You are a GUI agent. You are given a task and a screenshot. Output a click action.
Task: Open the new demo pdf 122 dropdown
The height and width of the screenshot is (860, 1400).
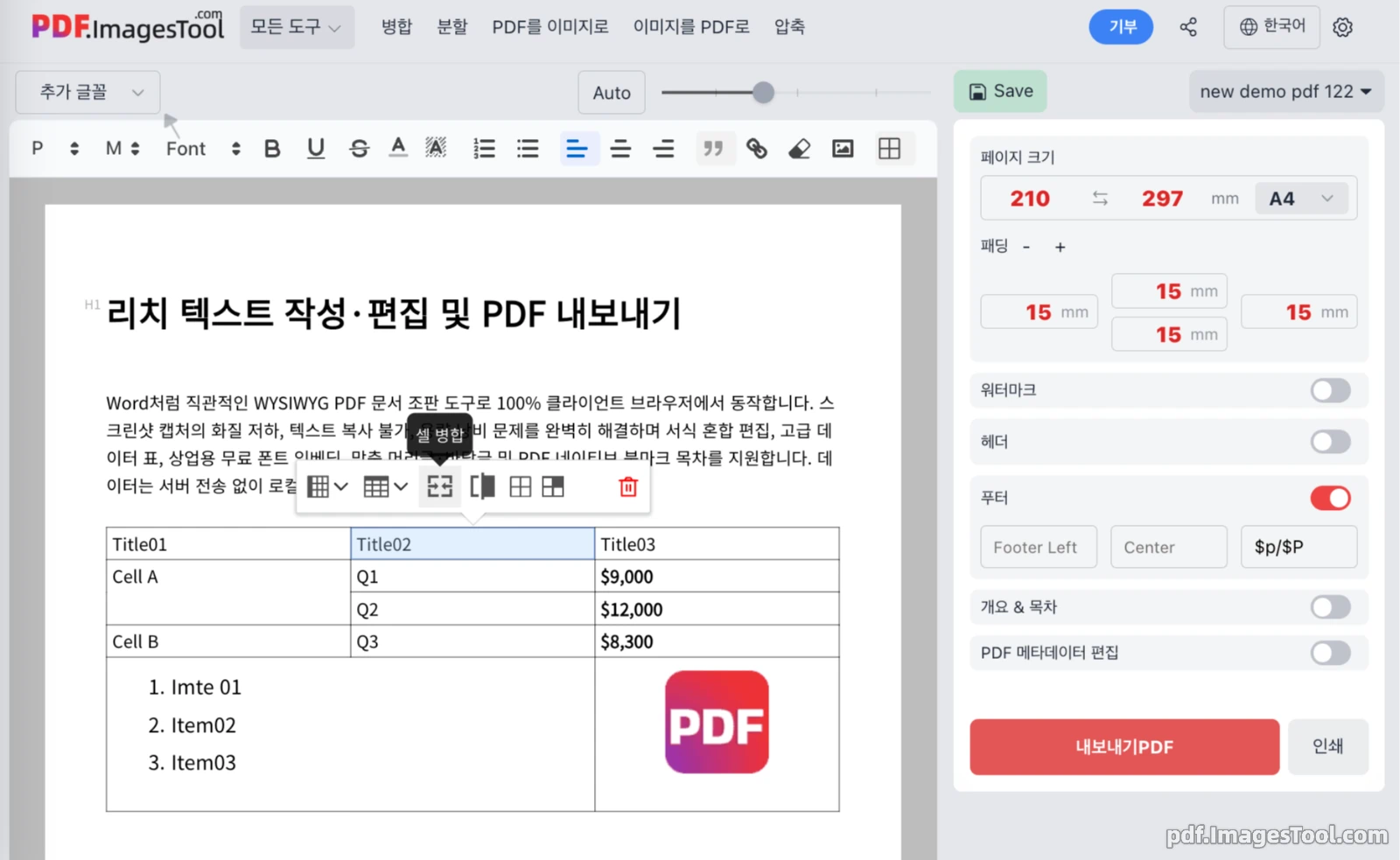(1285, 91)
